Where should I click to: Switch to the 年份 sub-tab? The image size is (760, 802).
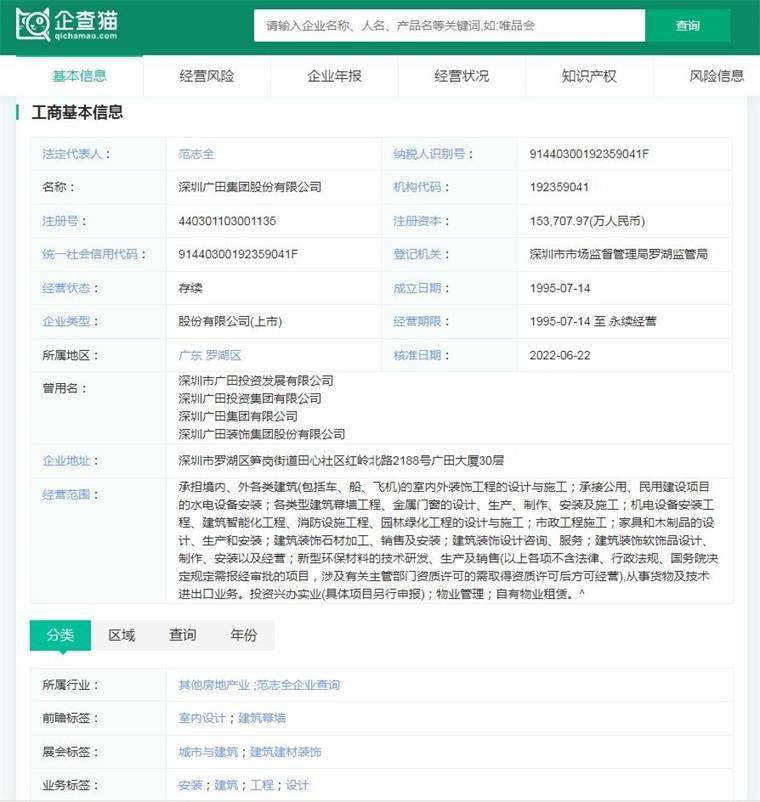pyautogui.click(x=243, y=635)
